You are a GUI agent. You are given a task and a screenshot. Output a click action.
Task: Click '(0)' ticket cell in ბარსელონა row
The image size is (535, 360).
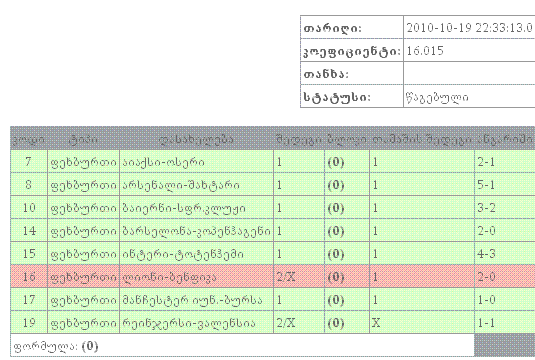pyautogui.click(x=336, y=231)
